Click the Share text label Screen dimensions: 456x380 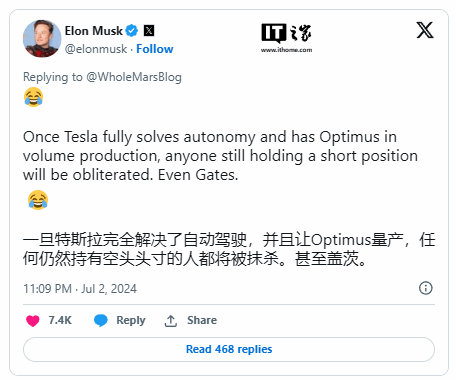[x=202, y=320]
